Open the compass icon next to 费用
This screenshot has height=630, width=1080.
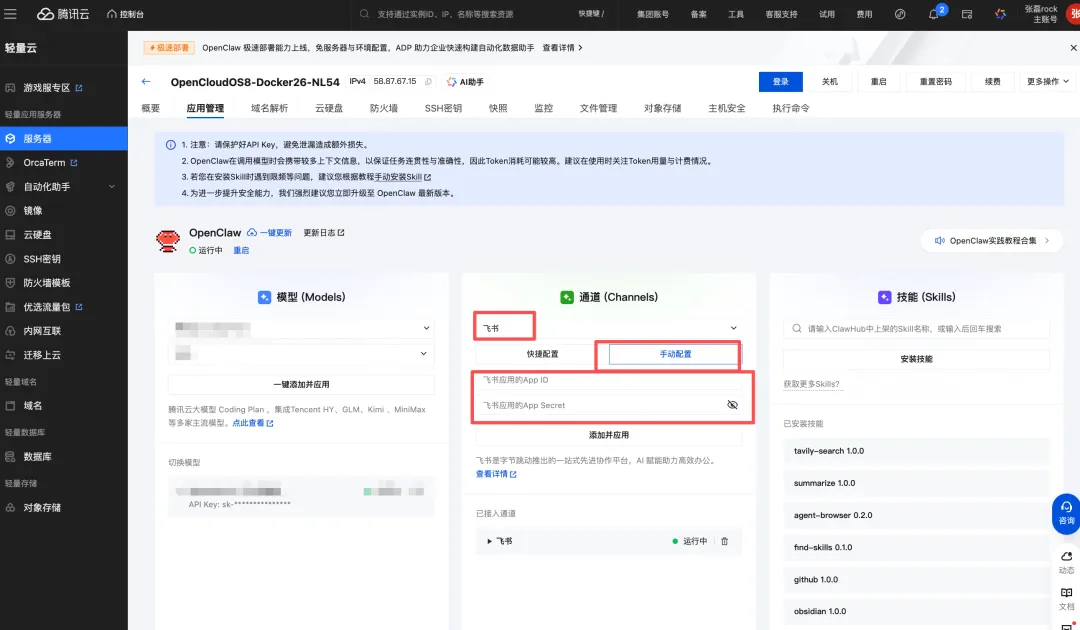coord(900,14)
